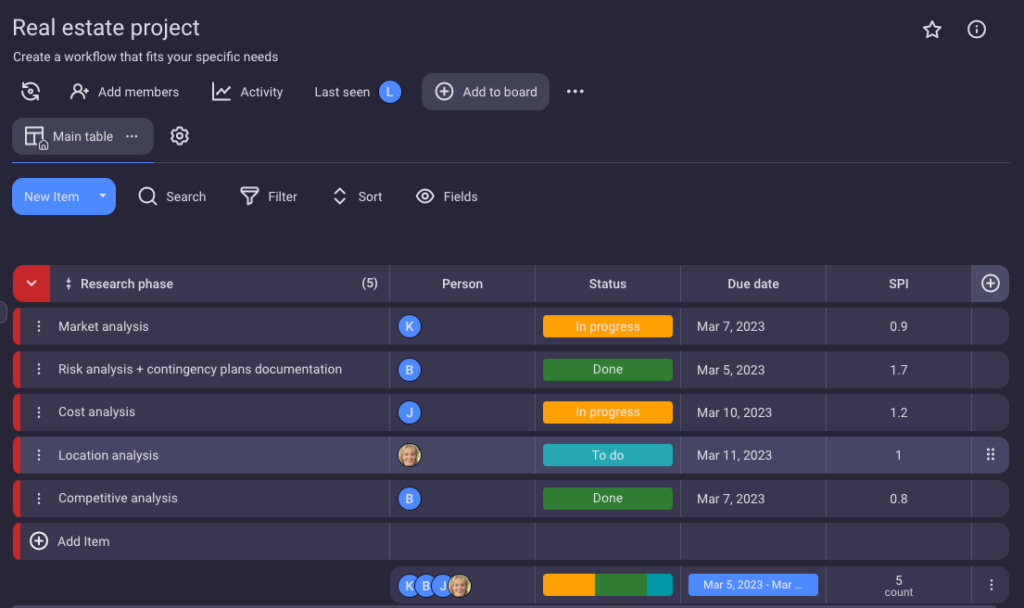Click Add Item at the group bottom
The height and width of the screenshot is (608, 1024).
[70, 541]
